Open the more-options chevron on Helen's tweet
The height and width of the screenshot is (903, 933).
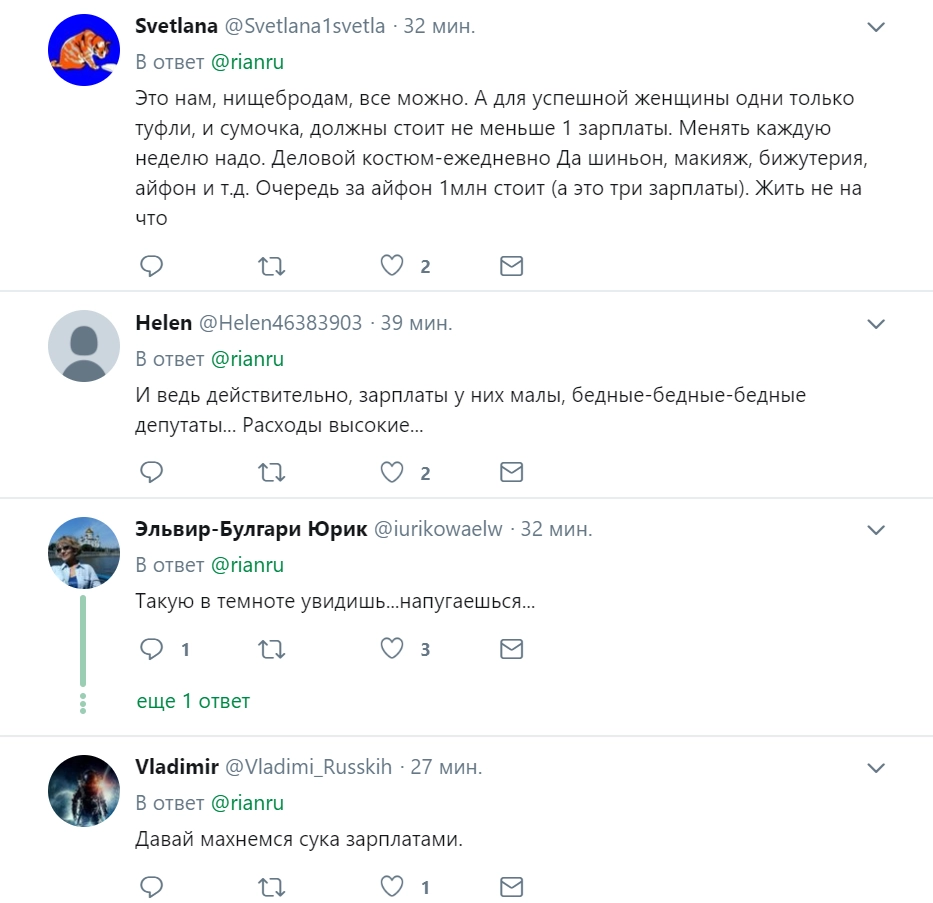876,323
